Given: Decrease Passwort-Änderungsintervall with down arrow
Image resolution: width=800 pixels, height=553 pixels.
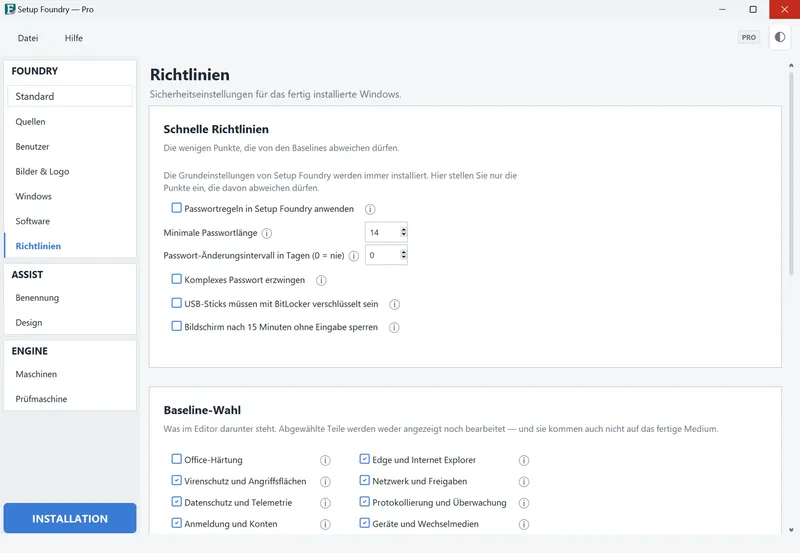Looking at the screenshot, I should pos(404,257).
